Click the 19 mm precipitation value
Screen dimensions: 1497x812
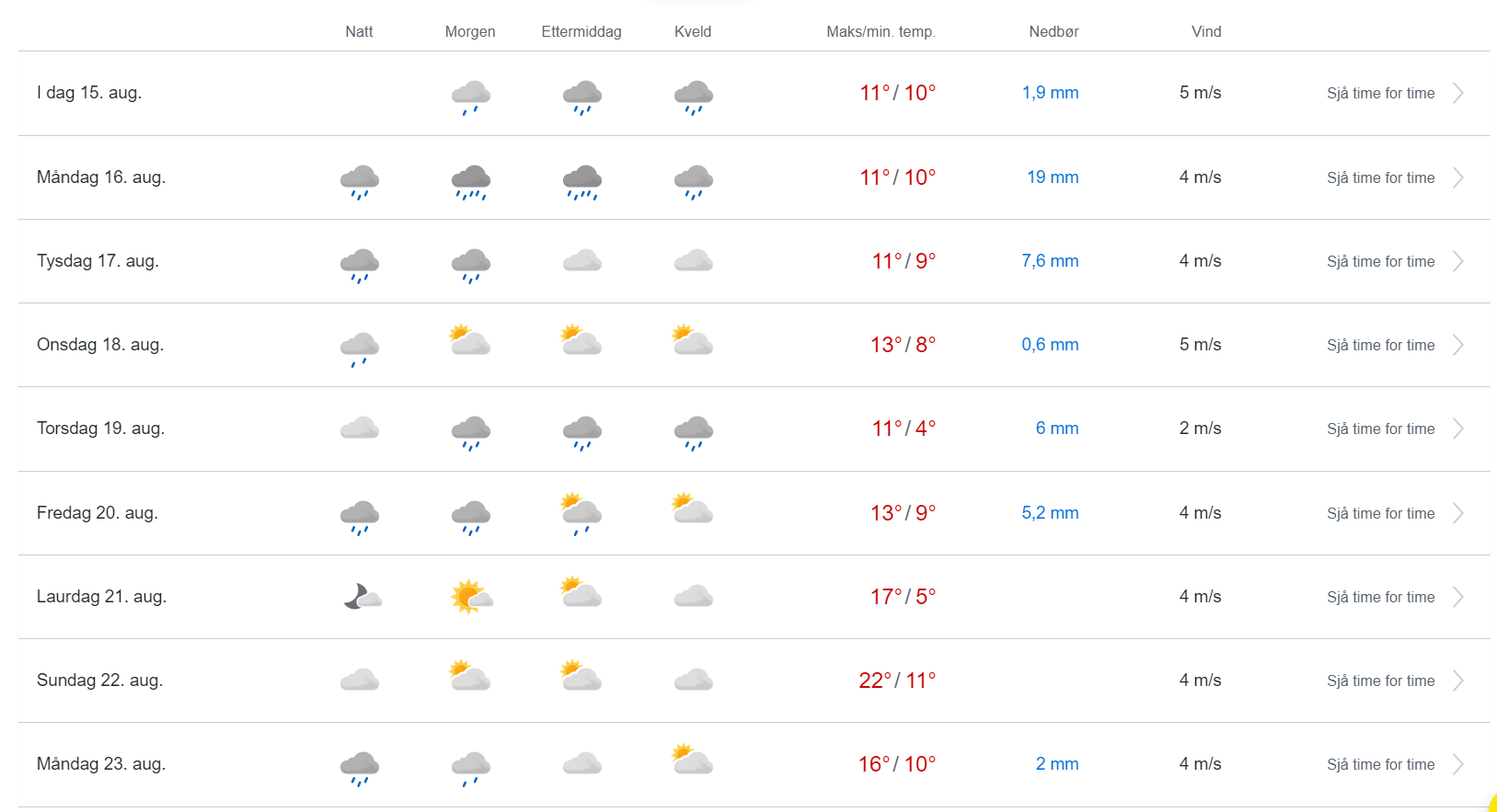click(x=1053, y=177)
